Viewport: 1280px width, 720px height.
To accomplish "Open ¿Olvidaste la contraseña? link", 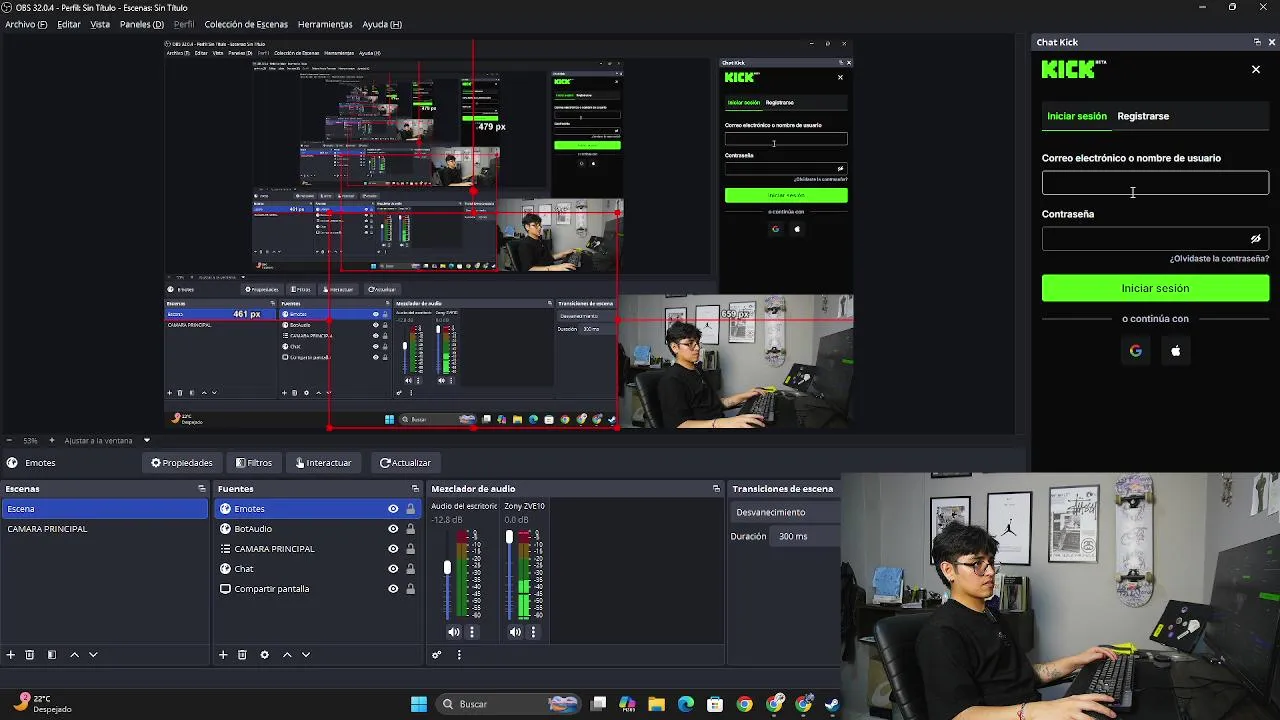I will pos(1219,259).
